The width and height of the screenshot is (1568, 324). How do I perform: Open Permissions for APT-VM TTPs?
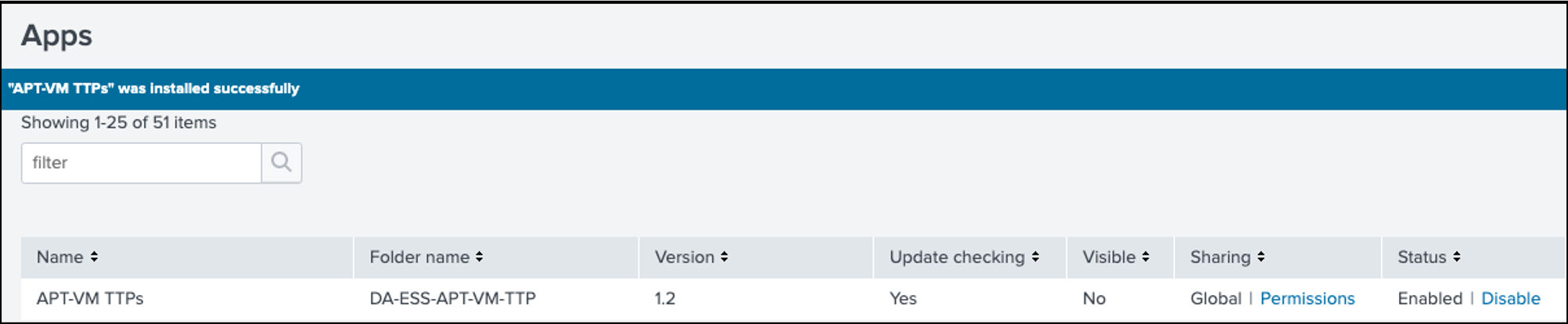point(1307,298)
